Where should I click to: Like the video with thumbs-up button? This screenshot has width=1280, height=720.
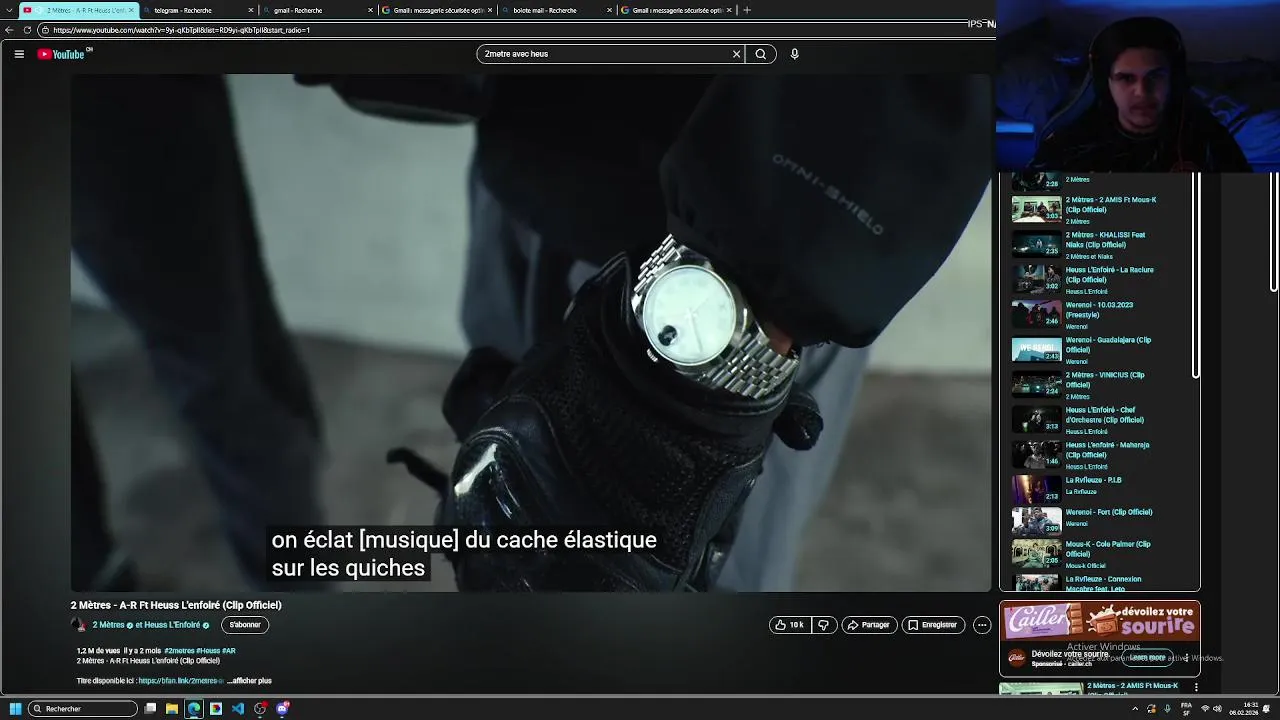tap(790, 625)
